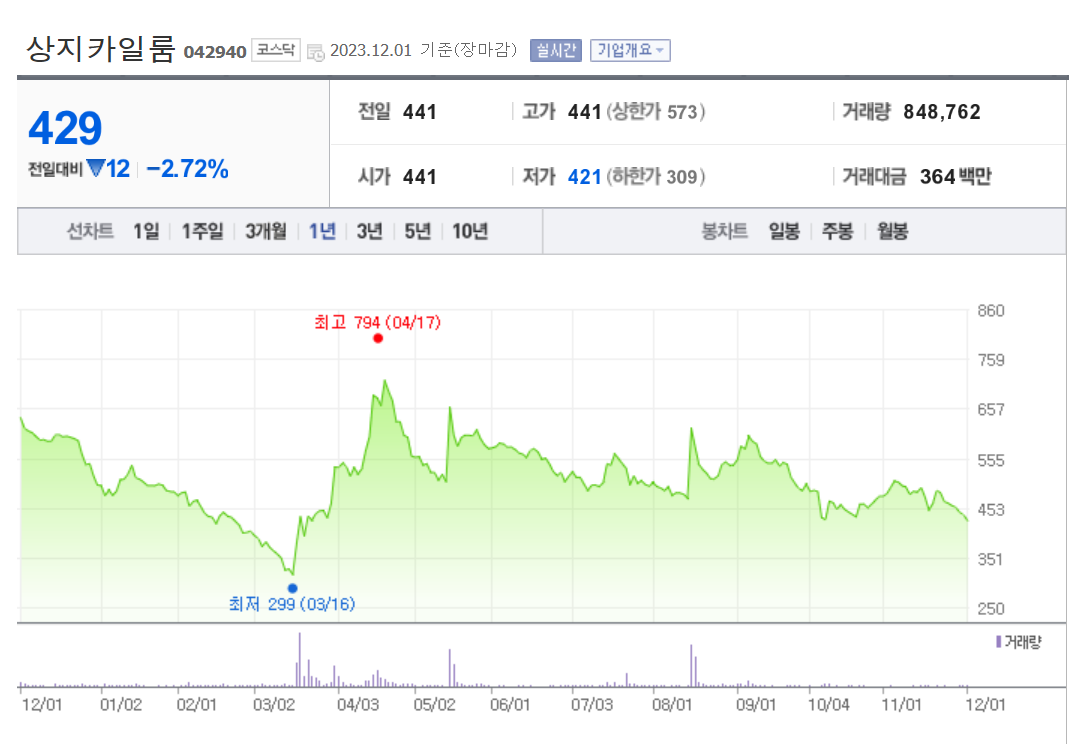The height and width of the screenshot is (744, 1069).
Task: Click the calendar clock icon beside the date
Action: click(316, 53)
